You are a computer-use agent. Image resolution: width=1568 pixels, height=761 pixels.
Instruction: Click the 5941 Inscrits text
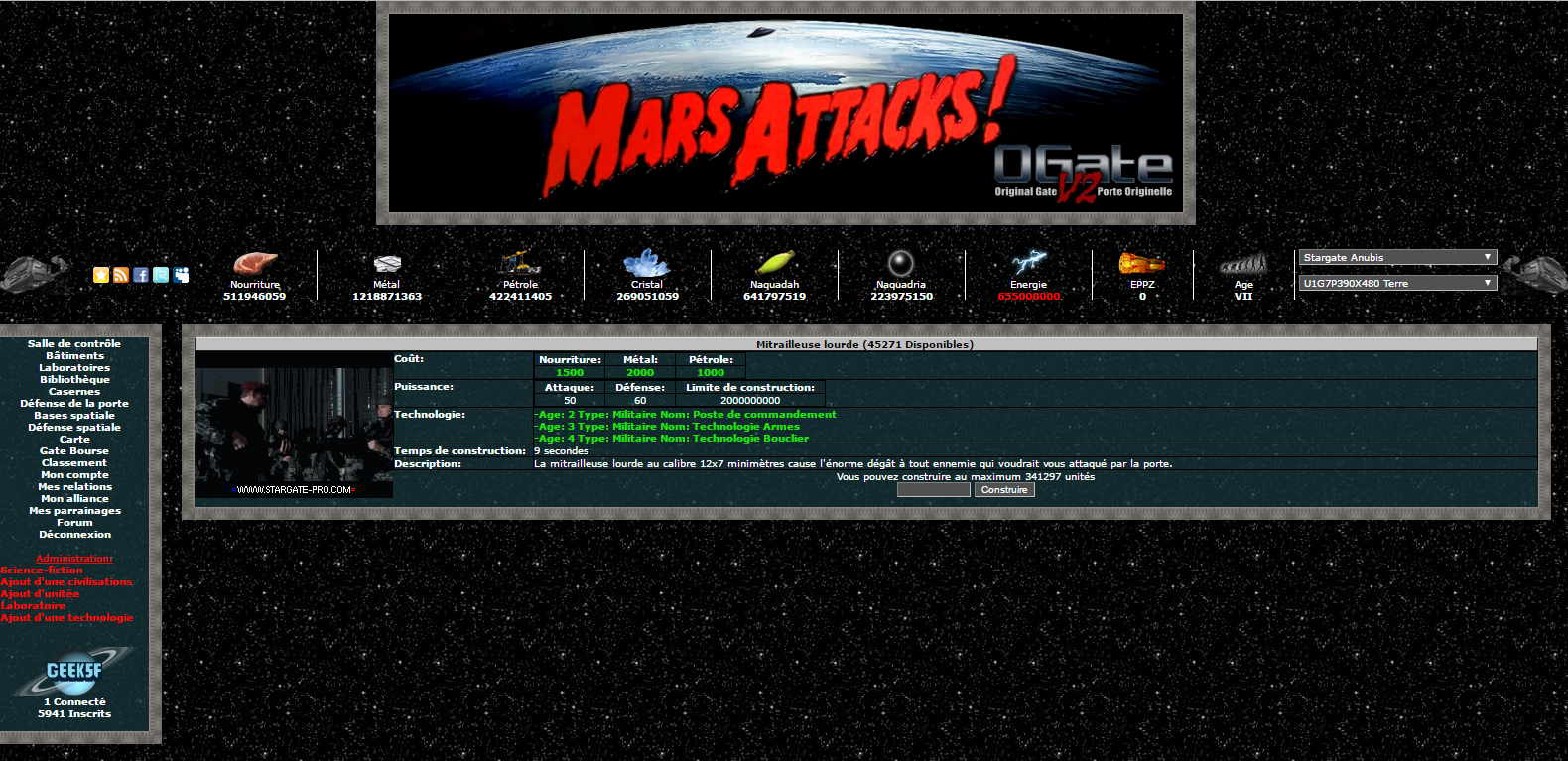click(74, 714)
